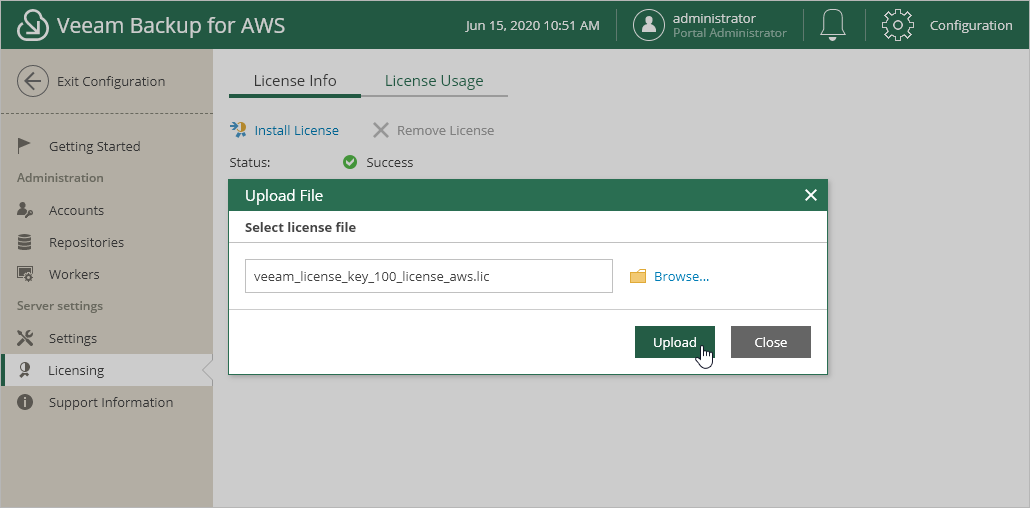Click the license file name input field

click(x=428, y=276)
